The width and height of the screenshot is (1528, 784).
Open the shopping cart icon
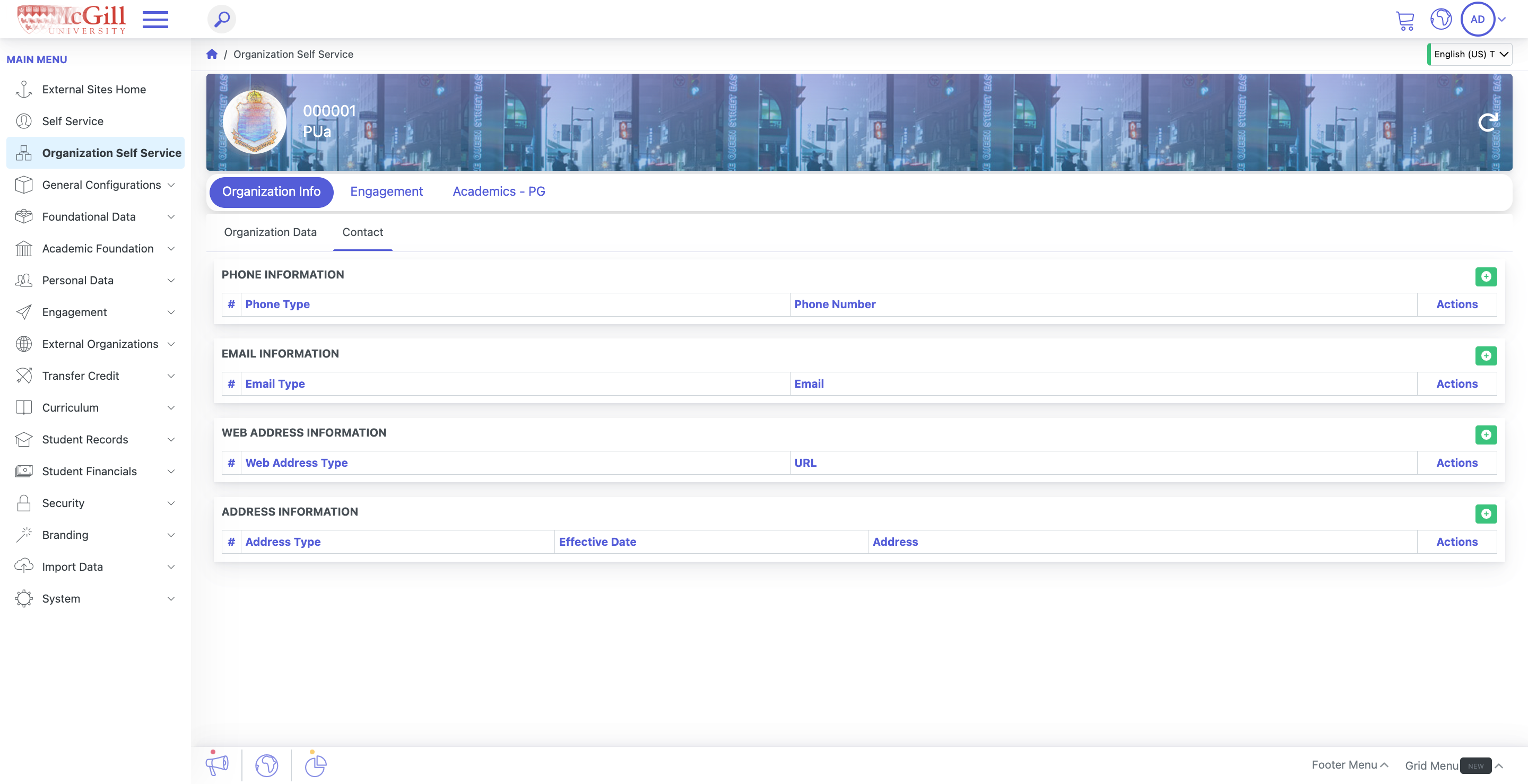pyautogui.click(x=1404, y=20)
